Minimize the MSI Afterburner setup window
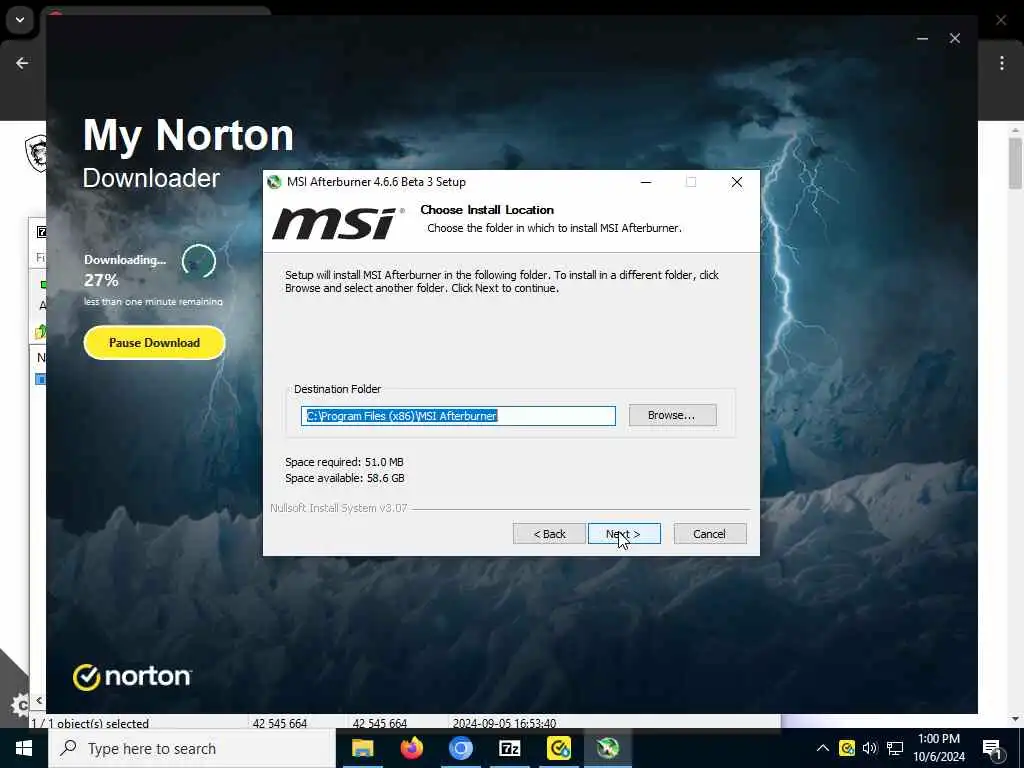The height and width of the screenshot is (768, 1024). [646, 182]
